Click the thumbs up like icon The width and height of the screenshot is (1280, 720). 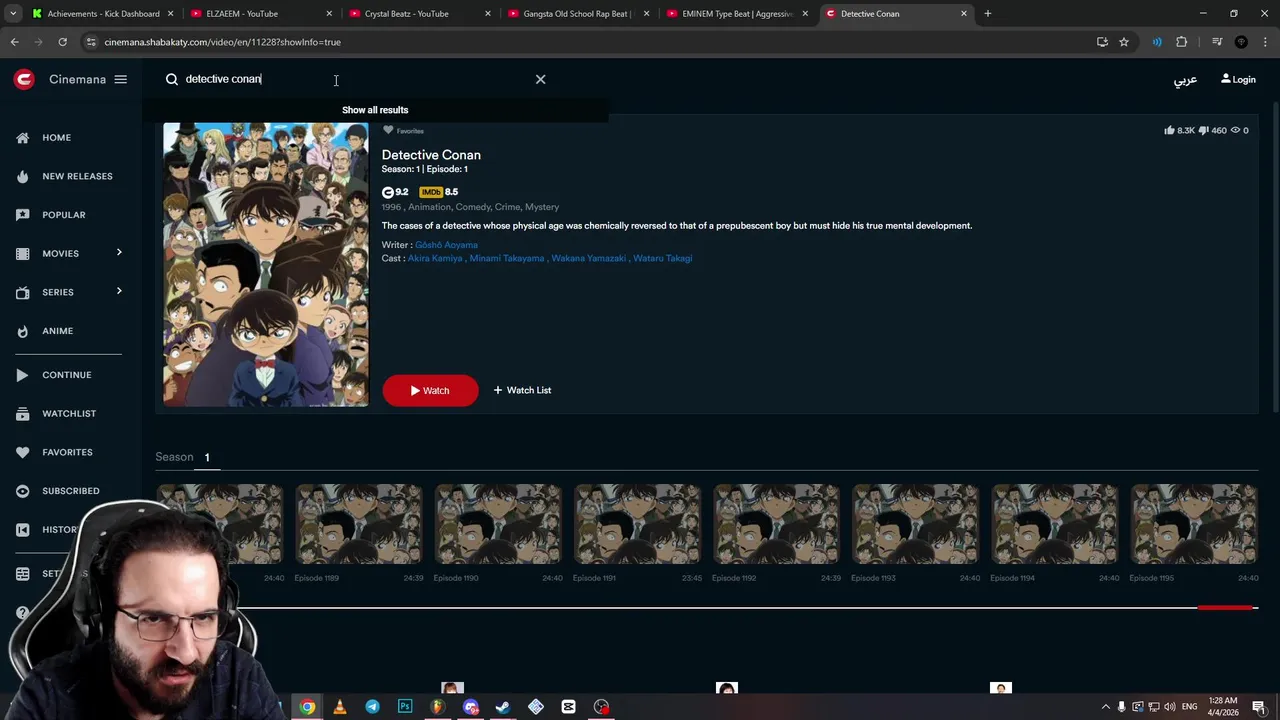point(1169,130)
